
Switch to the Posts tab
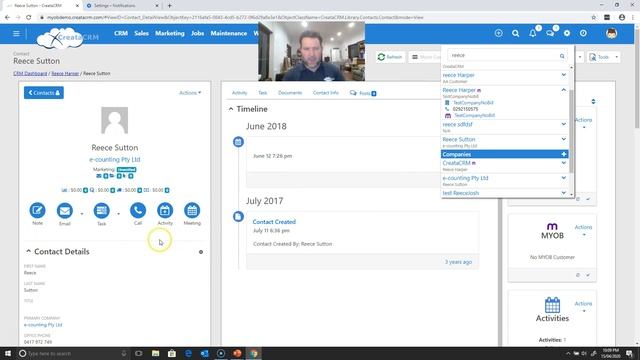tap(363, 93)
